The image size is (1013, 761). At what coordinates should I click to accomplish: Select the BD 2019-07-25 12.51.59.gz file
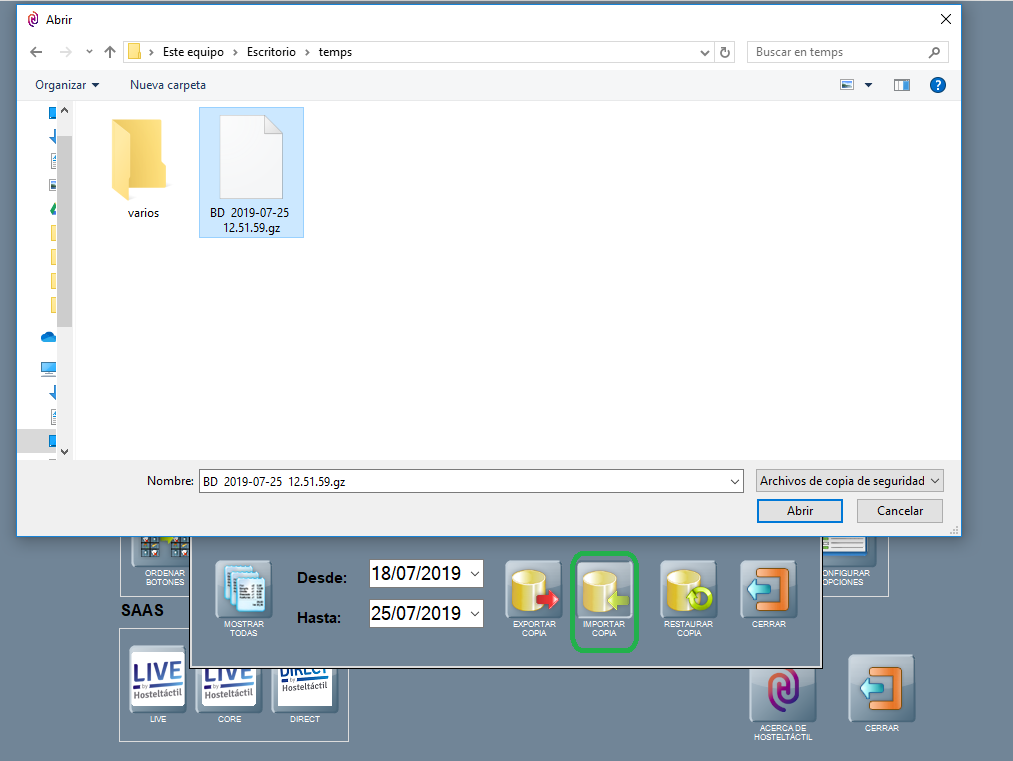click(x=251, y=172)
